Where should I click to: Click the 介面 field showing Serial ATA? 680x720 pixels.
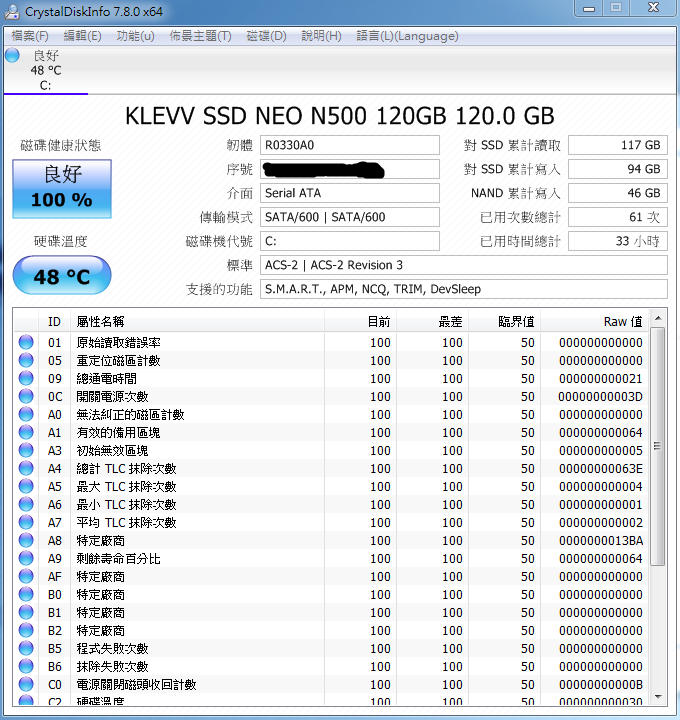(x=349, y=193)
